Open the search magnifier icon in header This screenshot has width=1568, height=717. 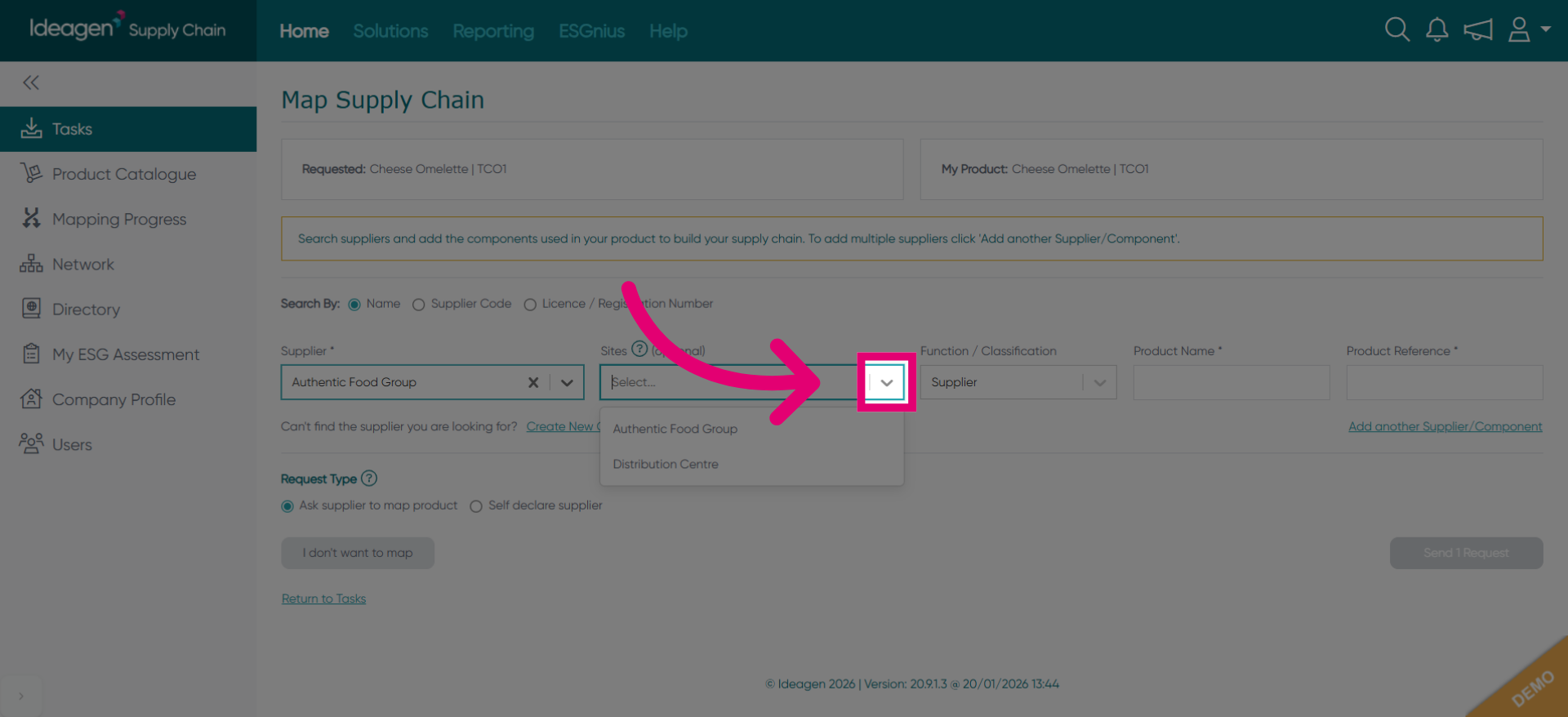1397,30
